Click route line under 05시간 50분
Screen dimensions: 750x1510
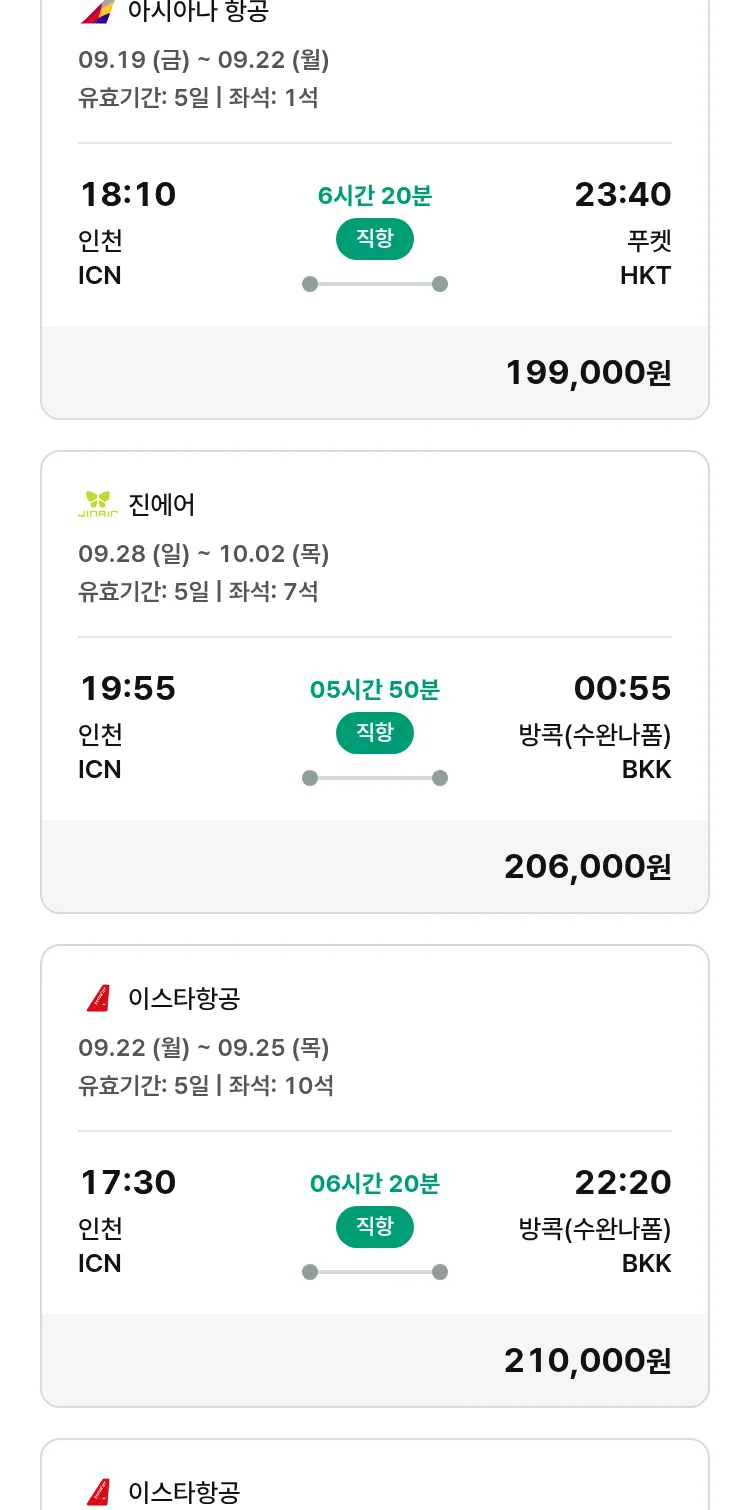(375, 778)
